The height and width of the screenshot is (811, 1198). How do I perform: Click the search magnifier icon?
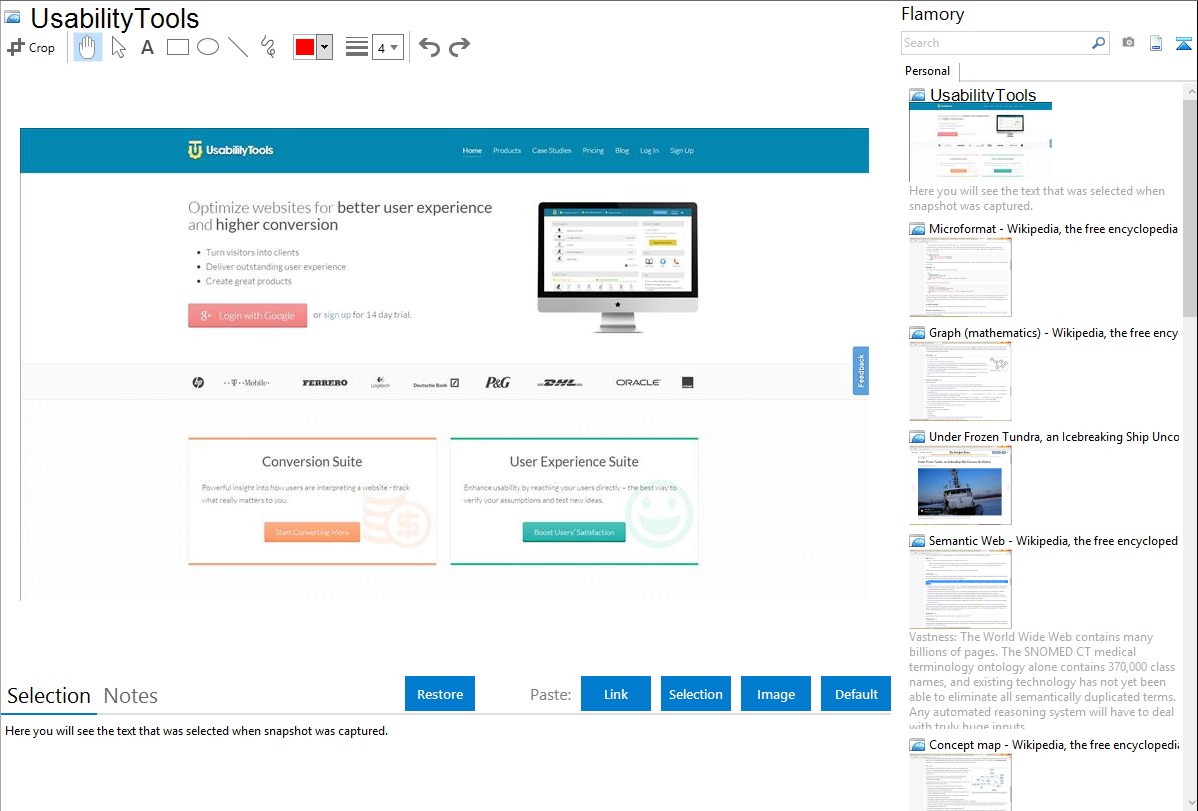pyautogui.click(x=1099, y=43)
